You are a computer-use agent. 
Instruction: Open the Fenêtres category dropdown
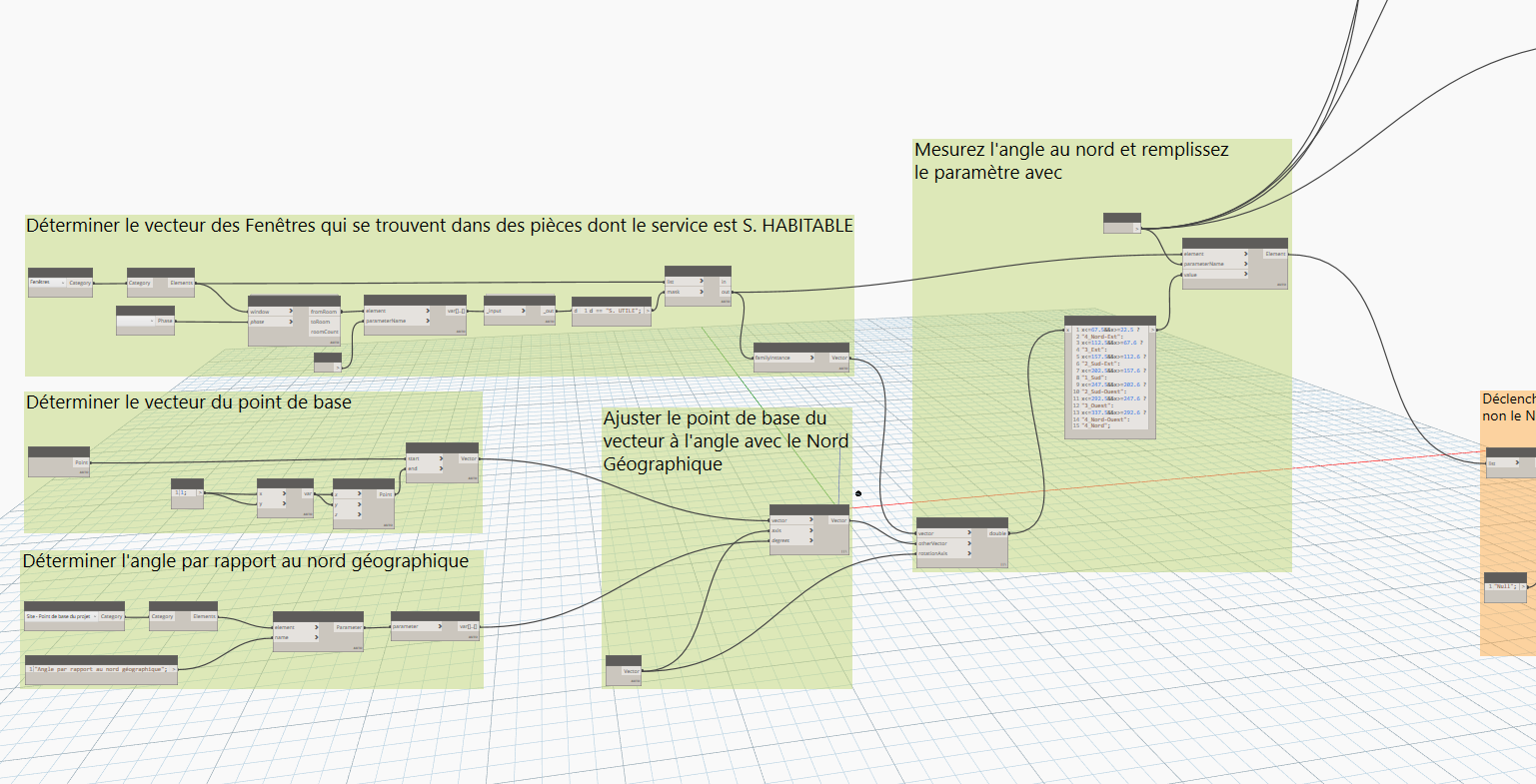tap(47, 283)
